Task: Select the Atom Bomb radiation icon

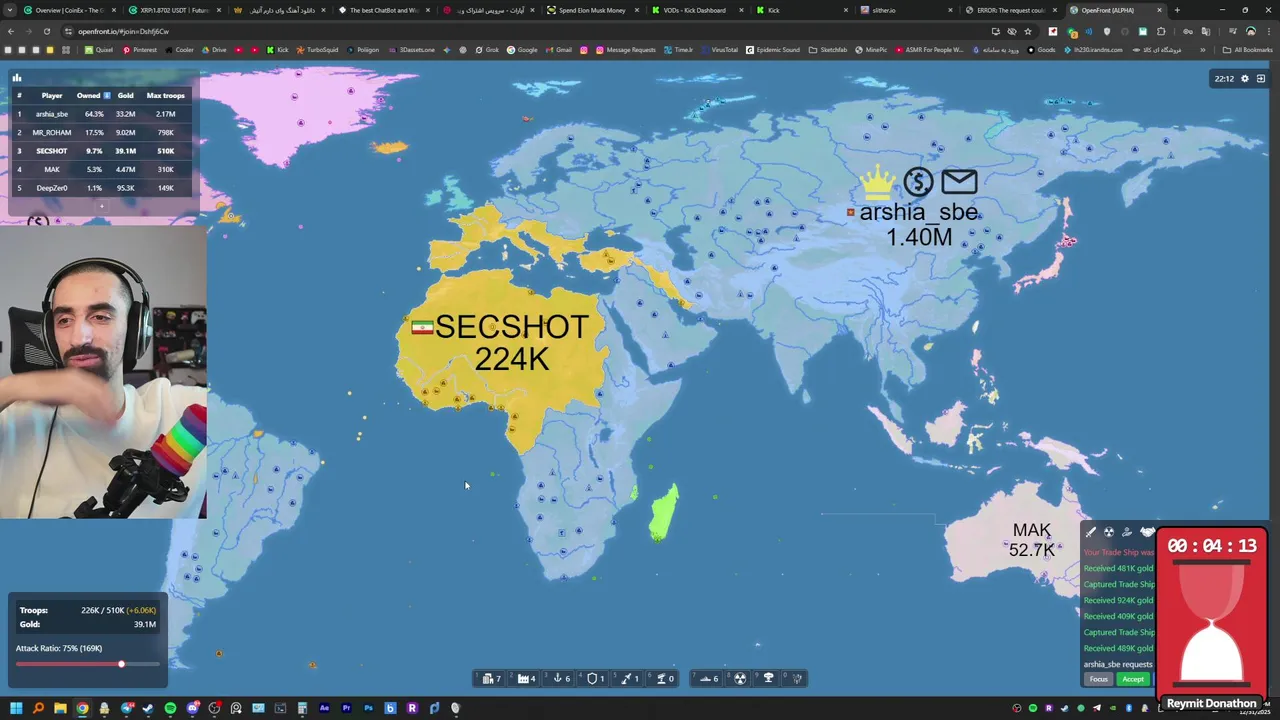Action: (740, 678)
